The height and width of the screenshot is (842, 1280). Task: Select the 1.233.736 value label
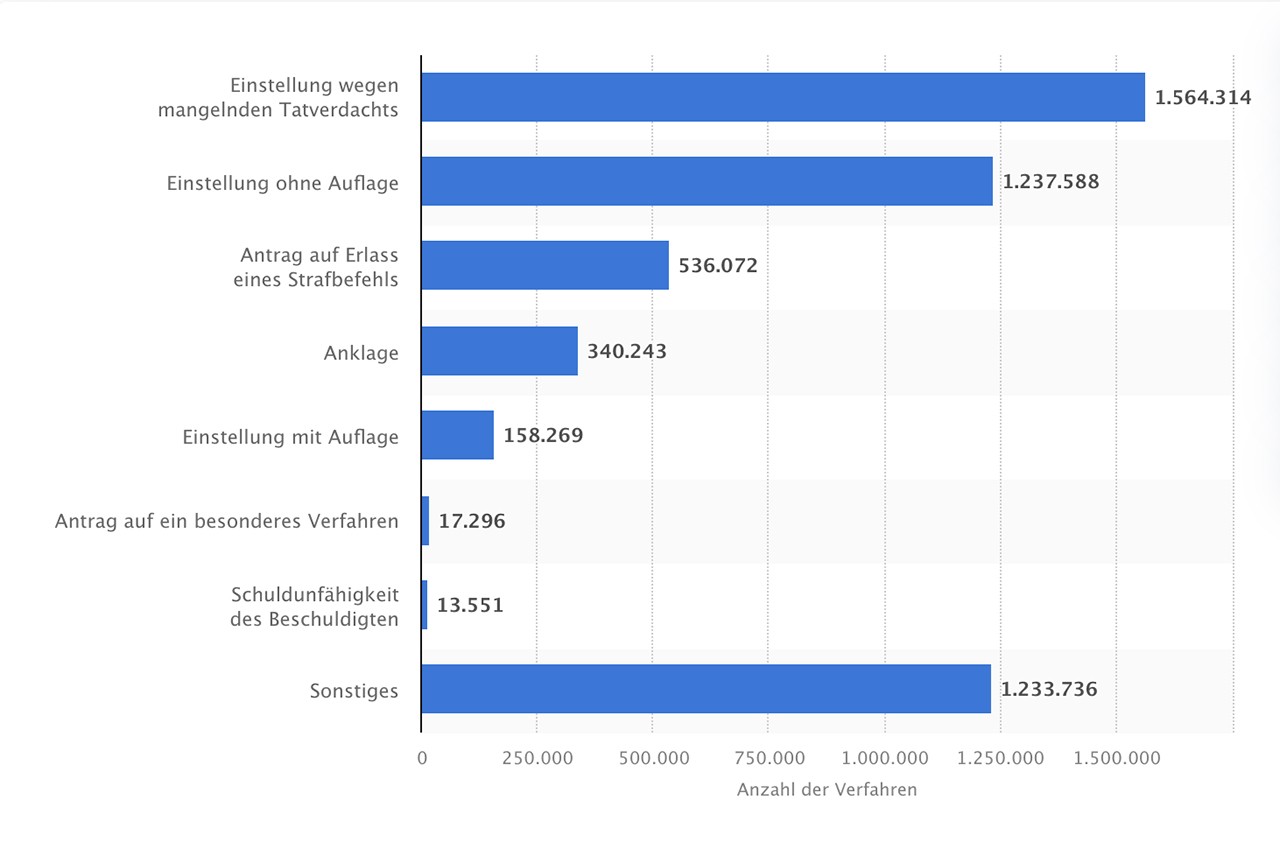click(x=1049, y=690)
